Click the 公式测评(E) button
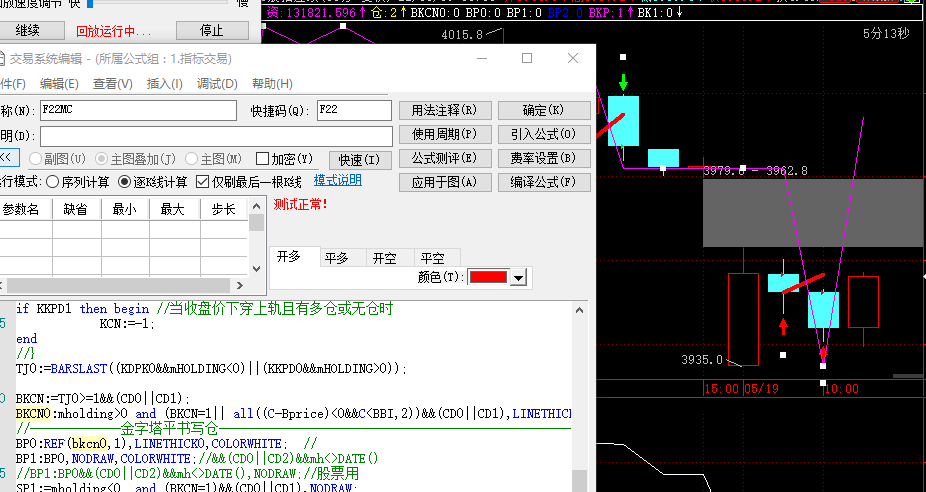Screen dimensions: 926x492 pos(445,158)
